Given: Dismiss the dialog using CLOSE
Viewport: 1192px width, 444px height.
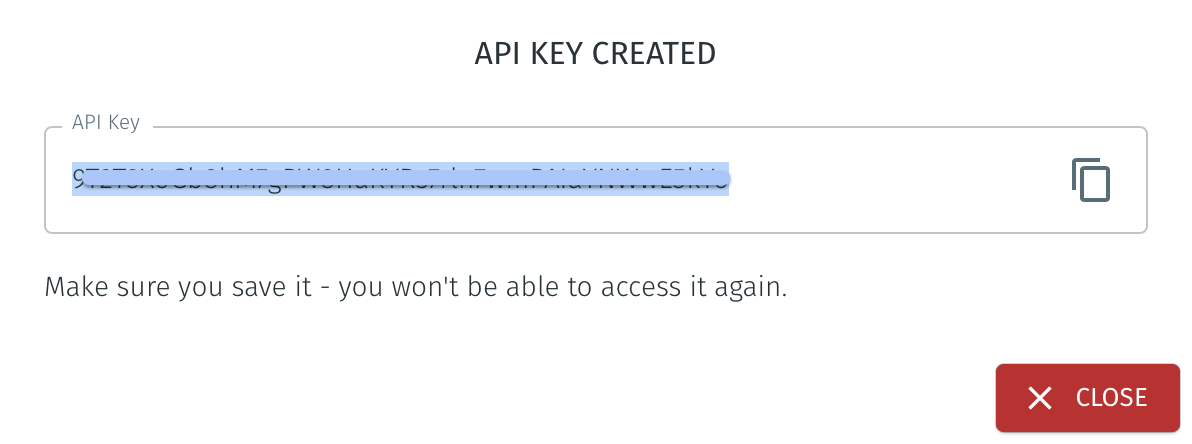Looking at the screenshot, I should (x=1087, y=398).
